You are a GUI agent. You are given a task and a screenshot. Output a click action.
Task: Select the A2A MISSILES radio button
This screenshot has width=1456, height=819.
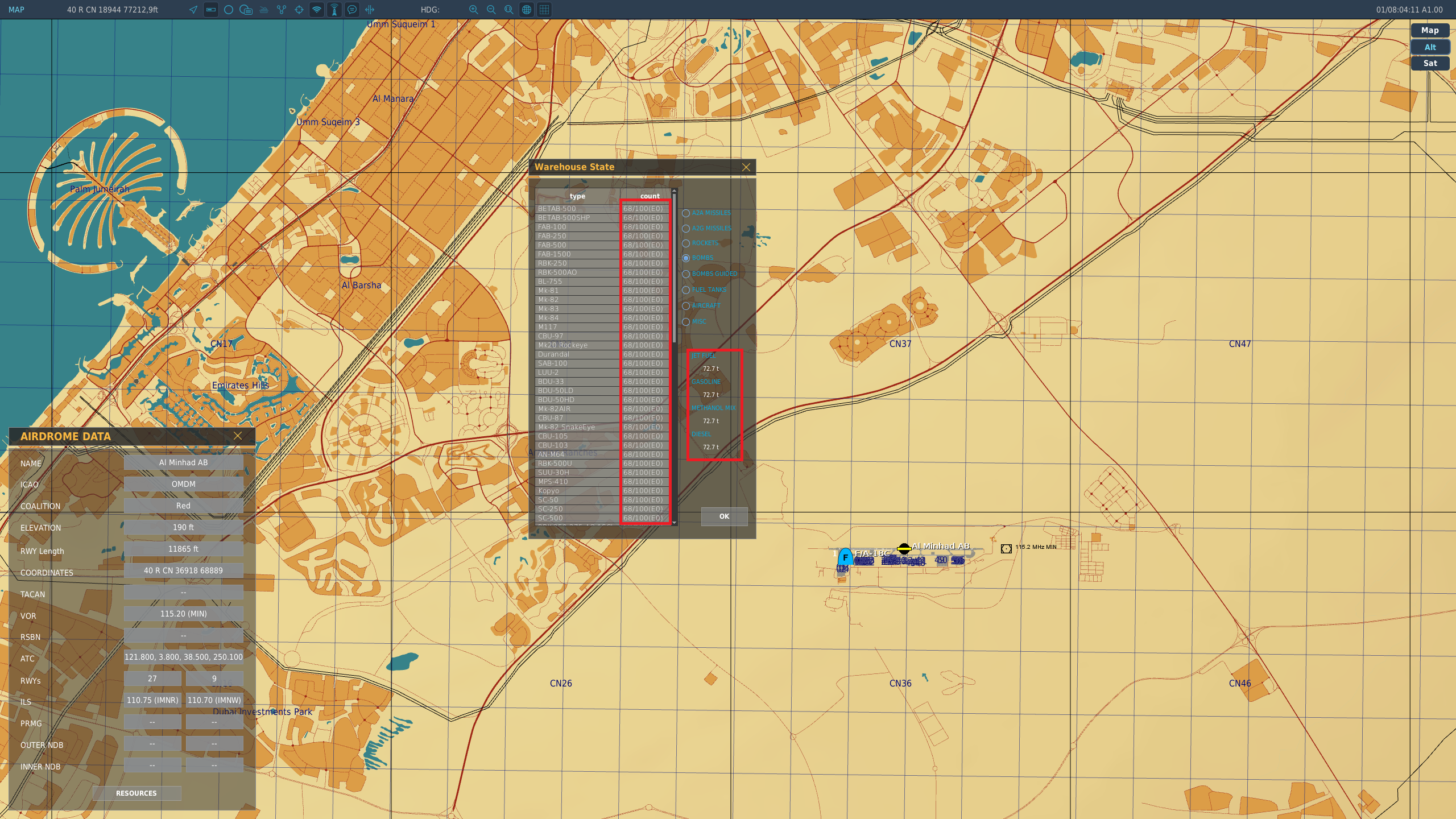(686, 213)
